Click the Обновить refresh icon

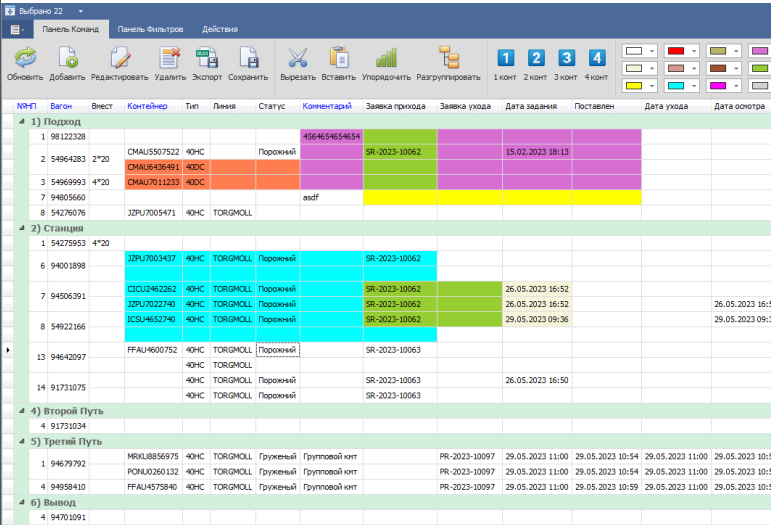point(24,59)
